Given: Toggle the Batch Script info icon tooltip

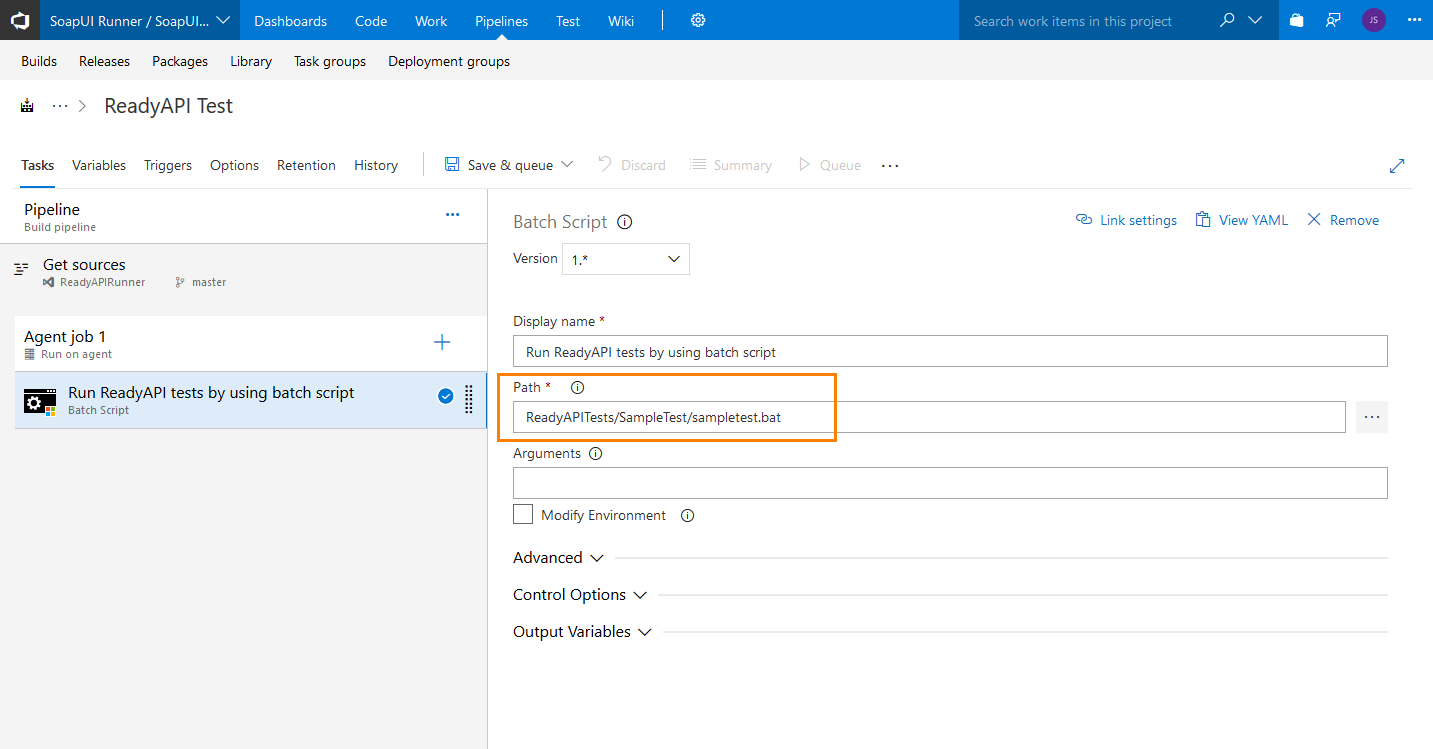Looking at the screenshot, I should click(x=624, y=221).
